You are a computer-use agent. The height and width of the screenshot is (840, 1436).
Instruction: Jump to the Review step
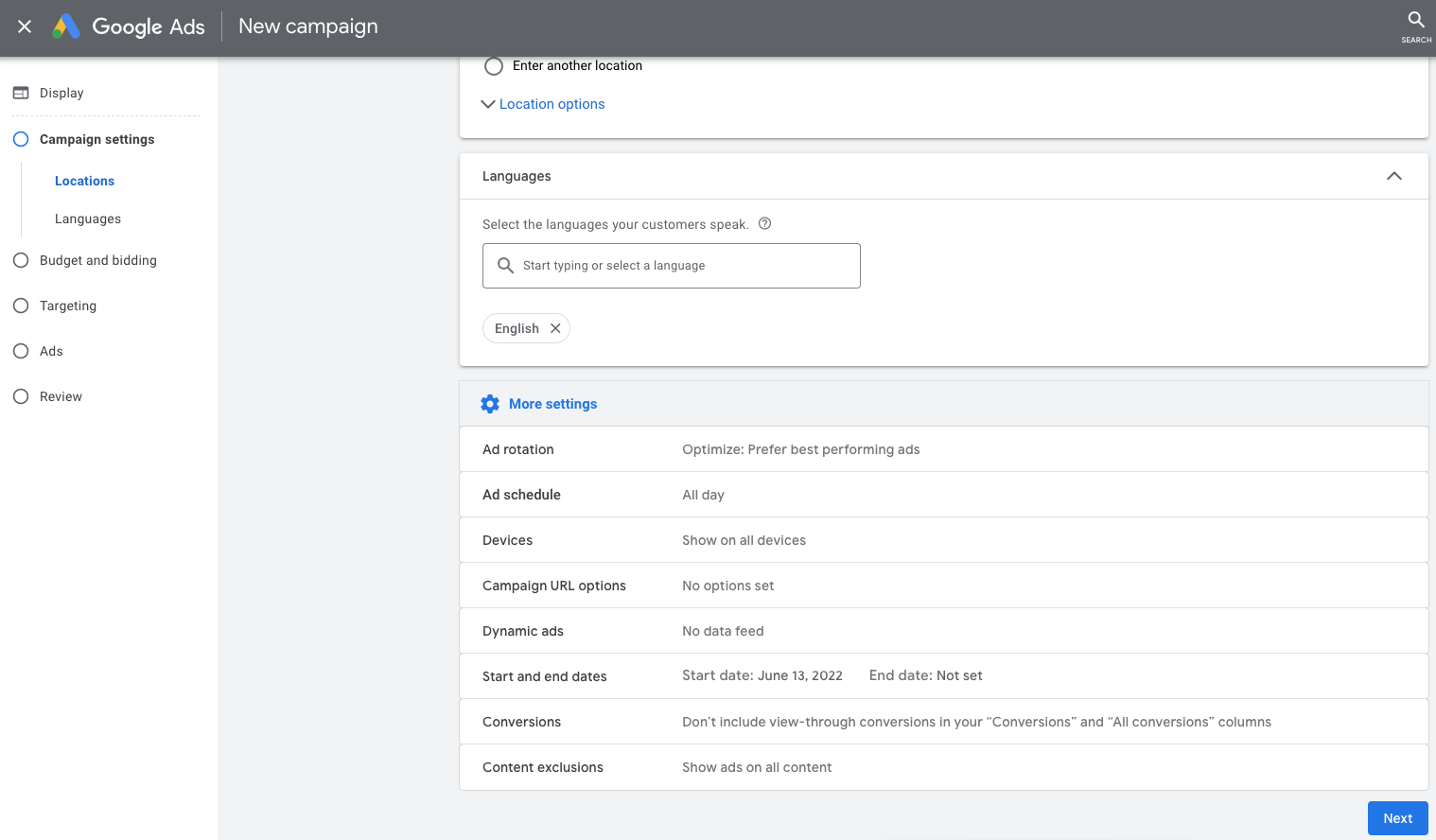tap(61, 396)
